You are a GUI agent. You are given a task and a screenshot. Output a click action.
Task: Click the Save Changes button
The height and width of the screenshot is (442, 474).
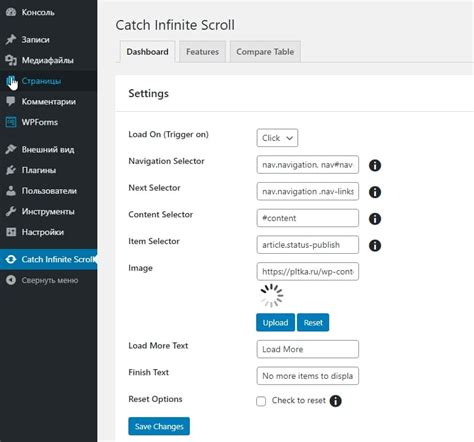coord(159,426)
